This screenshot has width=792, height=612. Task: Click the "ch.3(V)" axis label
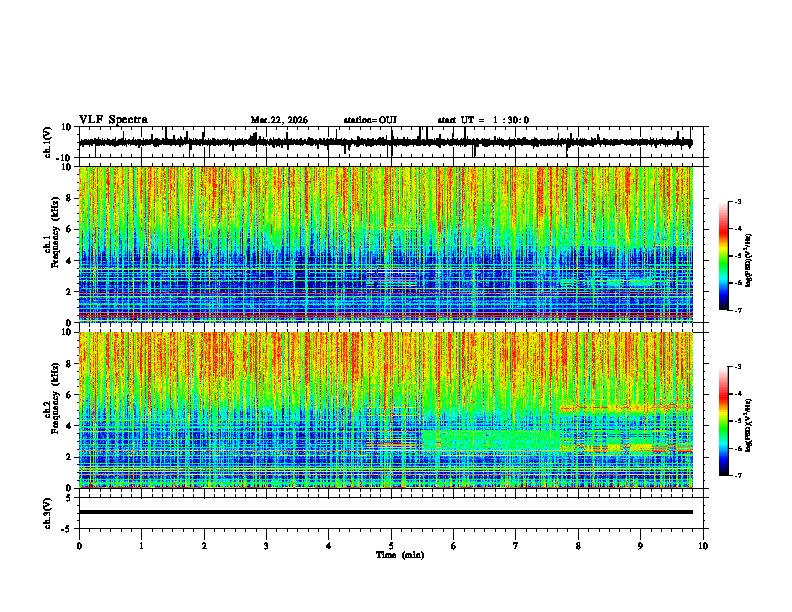point(48,513)
